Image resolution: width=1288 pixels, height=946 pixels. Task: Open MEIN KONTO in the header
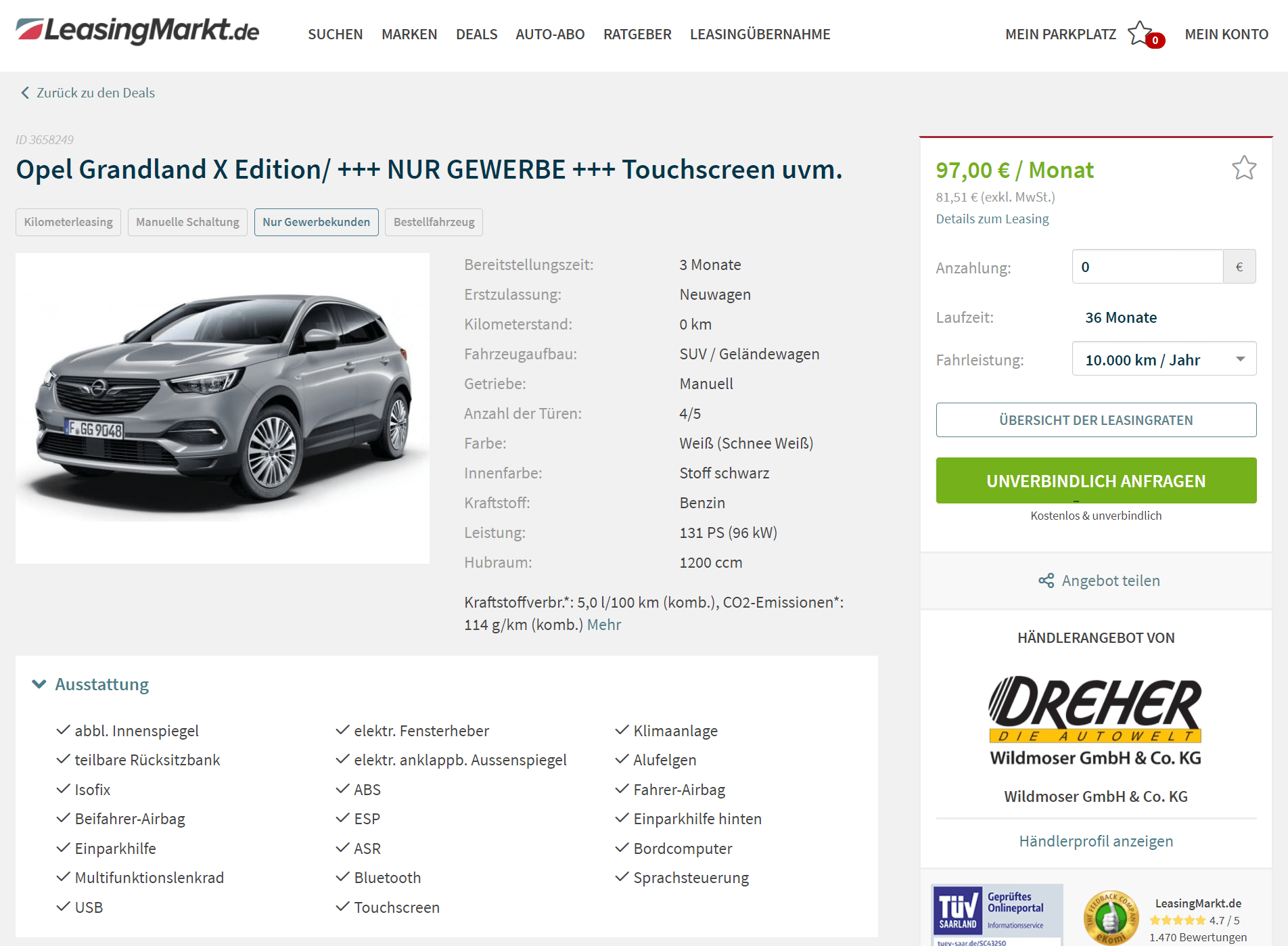coord(1226,34)
